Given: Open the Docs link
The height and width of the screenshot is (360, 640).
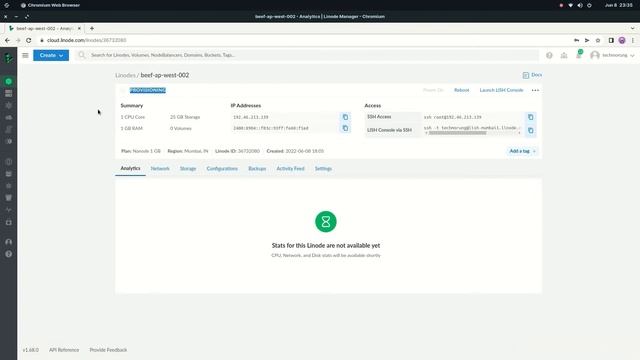Looking at the screenshot, I should (x=532, y=75).
